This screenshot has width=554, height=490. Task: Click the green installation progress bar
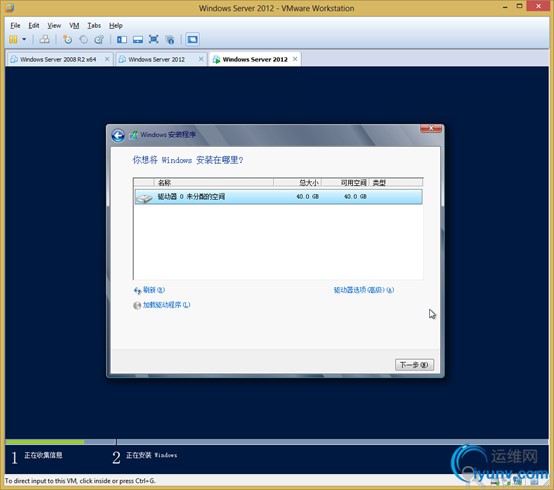pos(45,442)
